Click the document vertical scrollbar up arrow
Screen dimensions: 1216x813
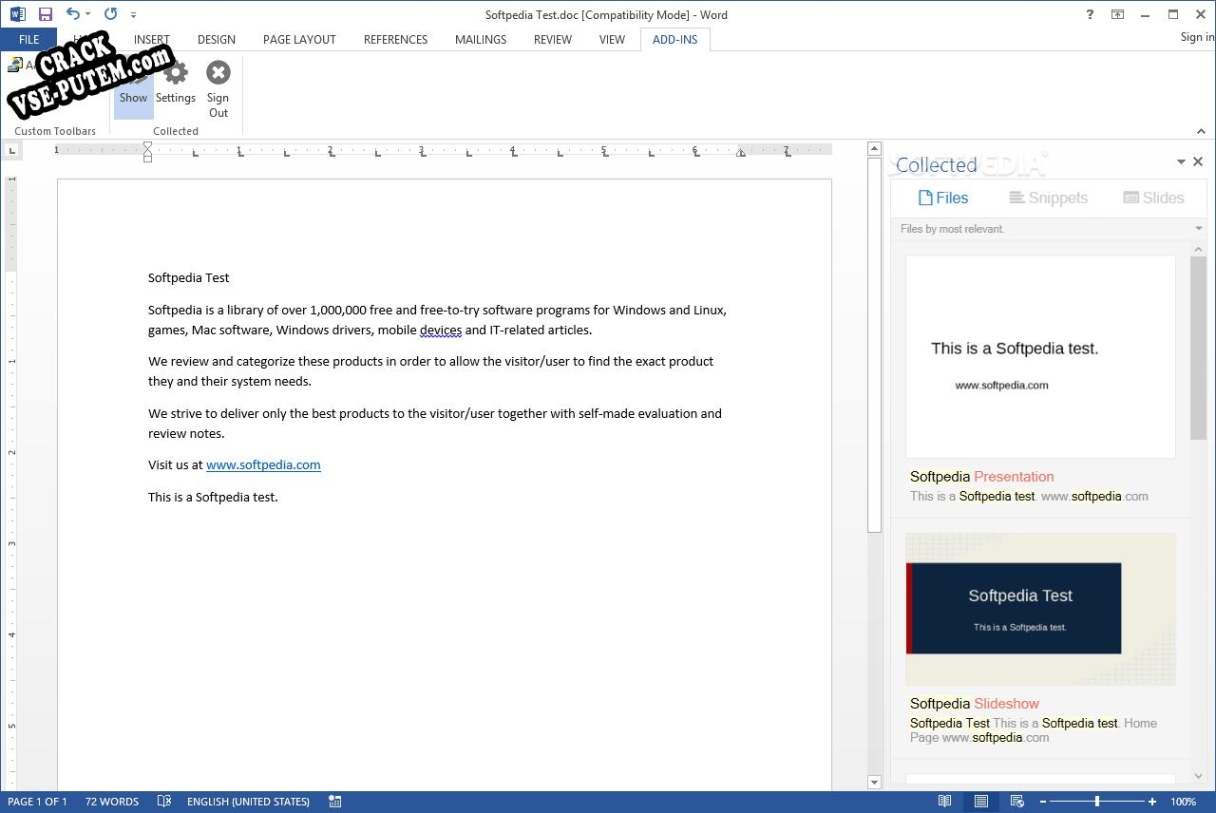click(x=874, y=149)
